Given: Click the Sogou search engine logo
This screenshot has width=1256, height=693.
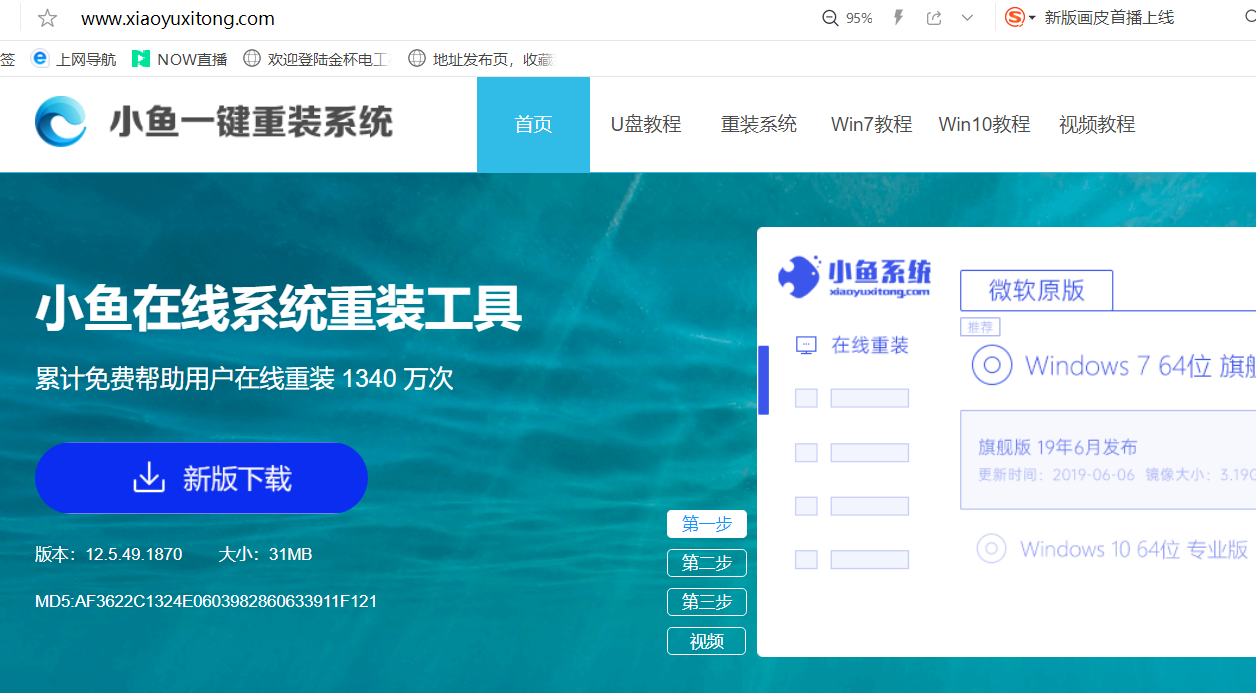Looking at the screenshot, I should click(1014, 18).
